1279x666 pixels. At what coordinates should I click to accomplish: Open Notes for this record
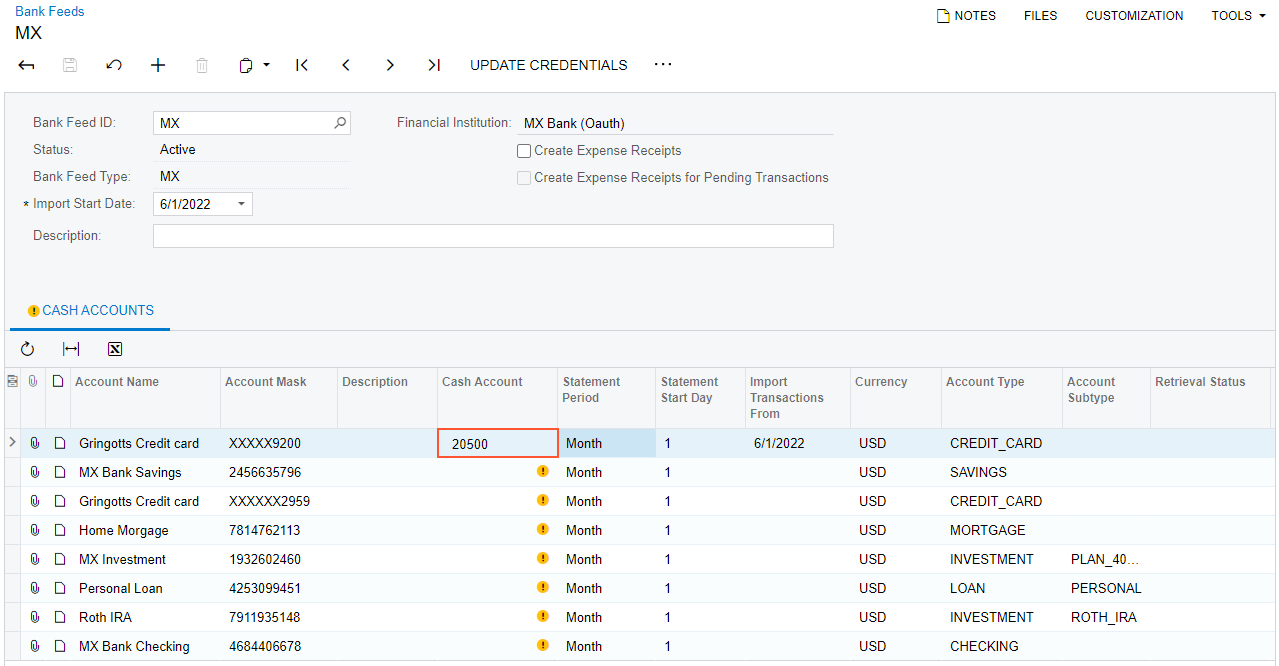tap(966, 16)
